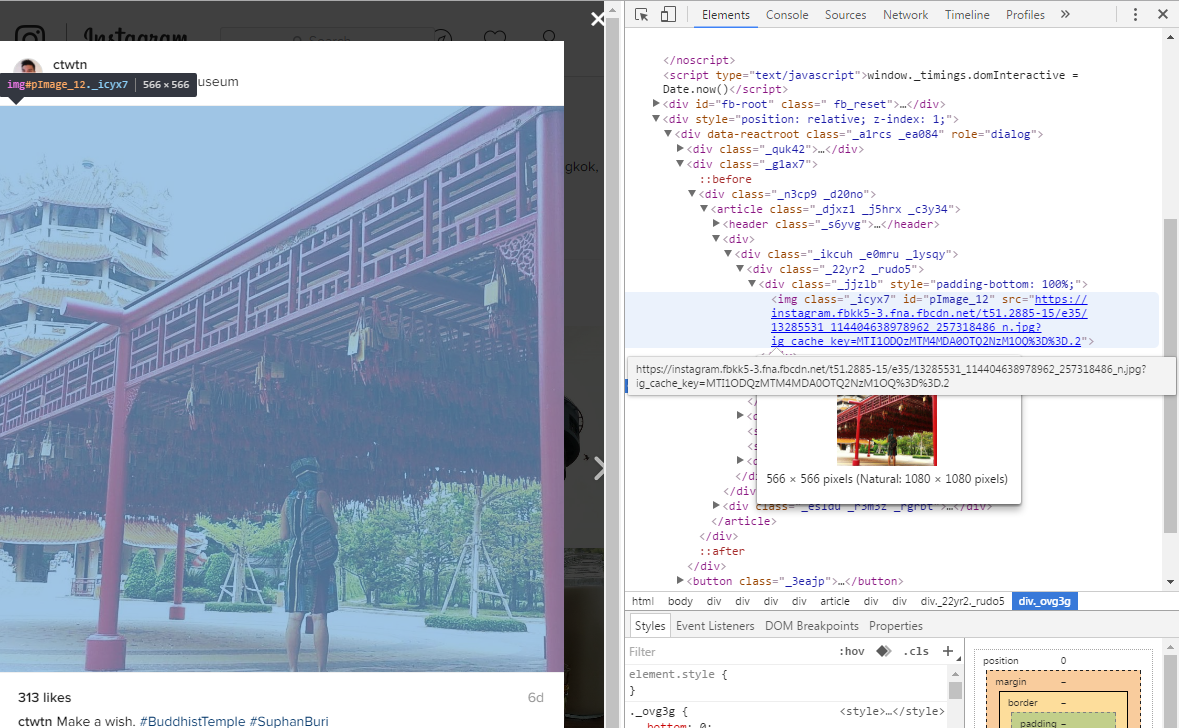Click the image preview thumbnail in DevTools

point(887,430)
